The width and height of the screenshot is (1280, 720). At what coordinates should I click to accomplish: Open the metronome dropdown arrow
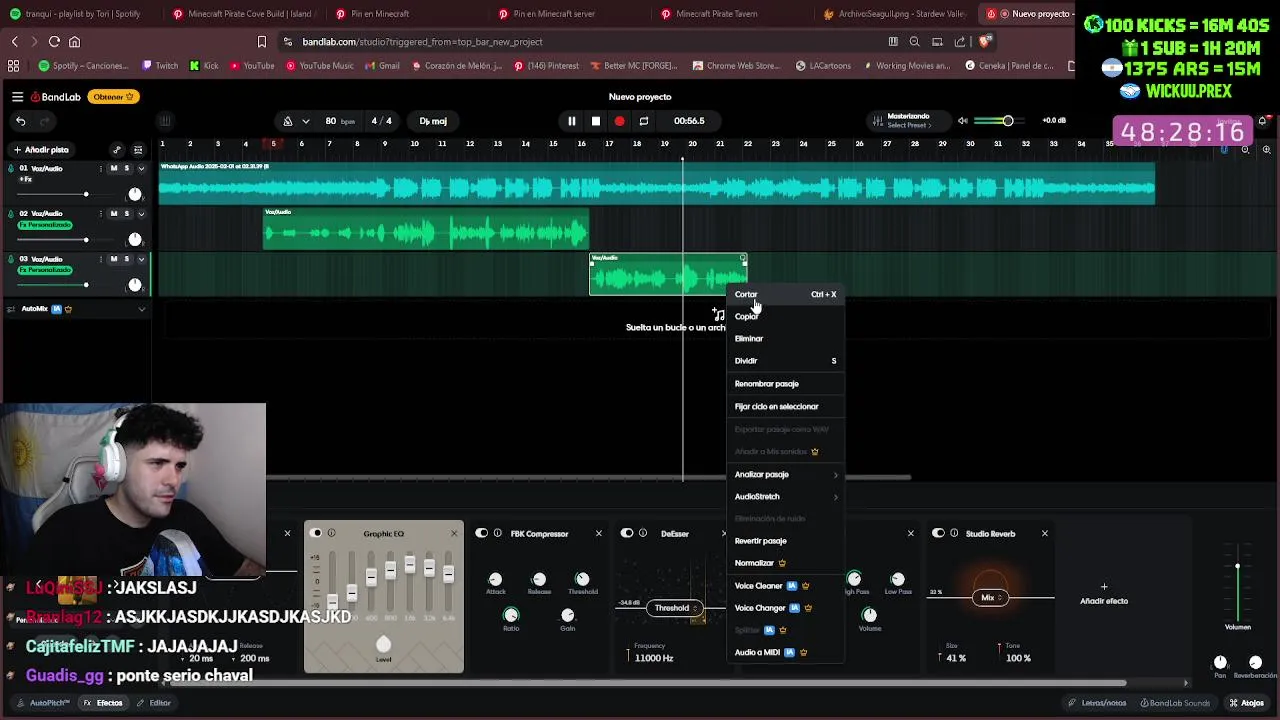[305, 121]
